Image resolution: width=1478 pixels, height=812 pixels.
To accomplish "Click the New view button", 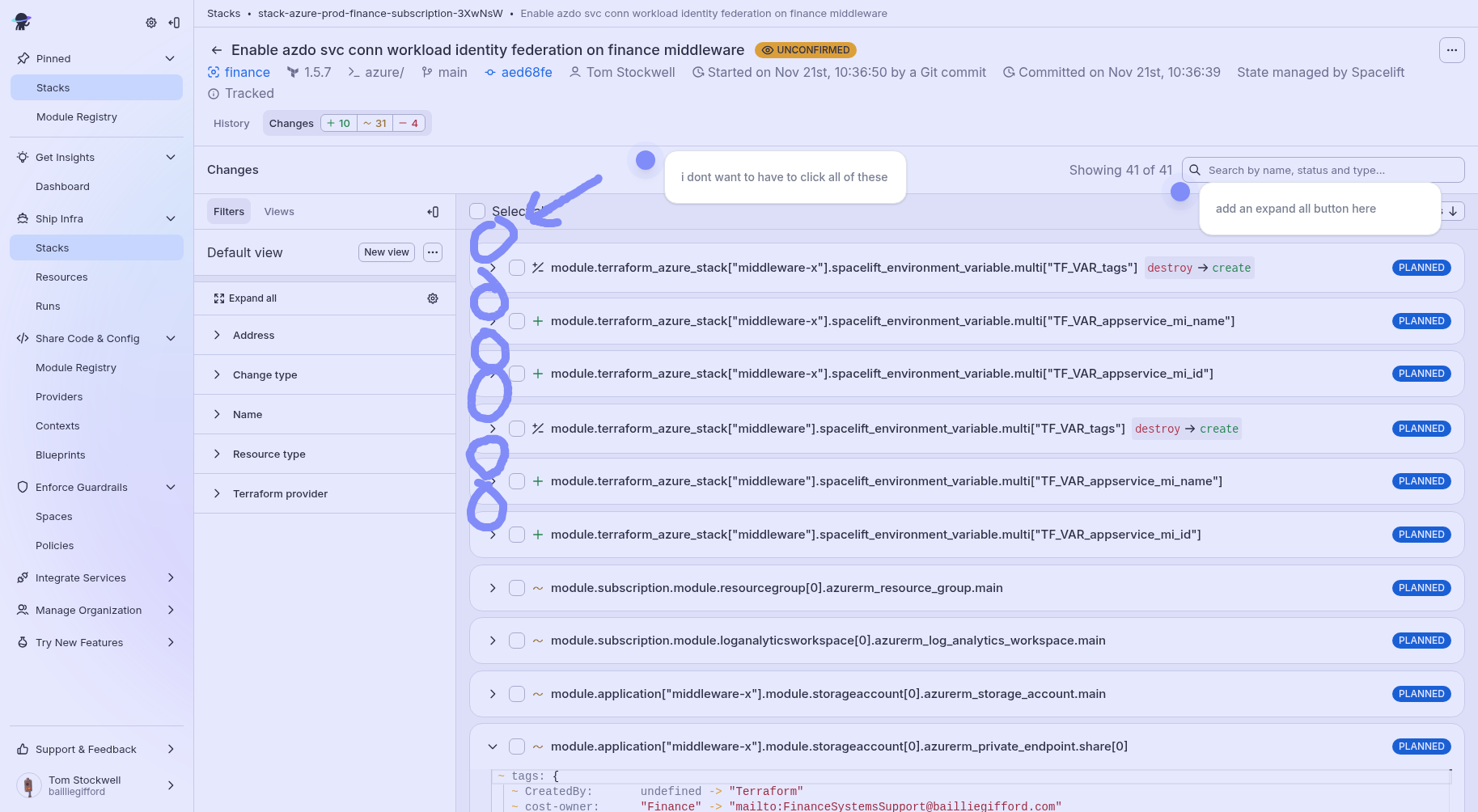I will click(x=387, y=252).
